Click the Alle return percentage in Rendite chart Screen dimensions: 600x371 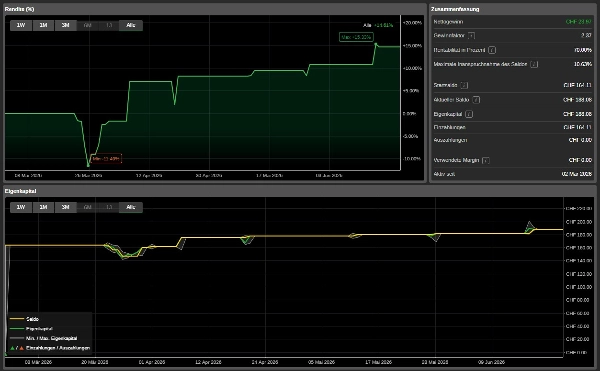click(383, 25)
